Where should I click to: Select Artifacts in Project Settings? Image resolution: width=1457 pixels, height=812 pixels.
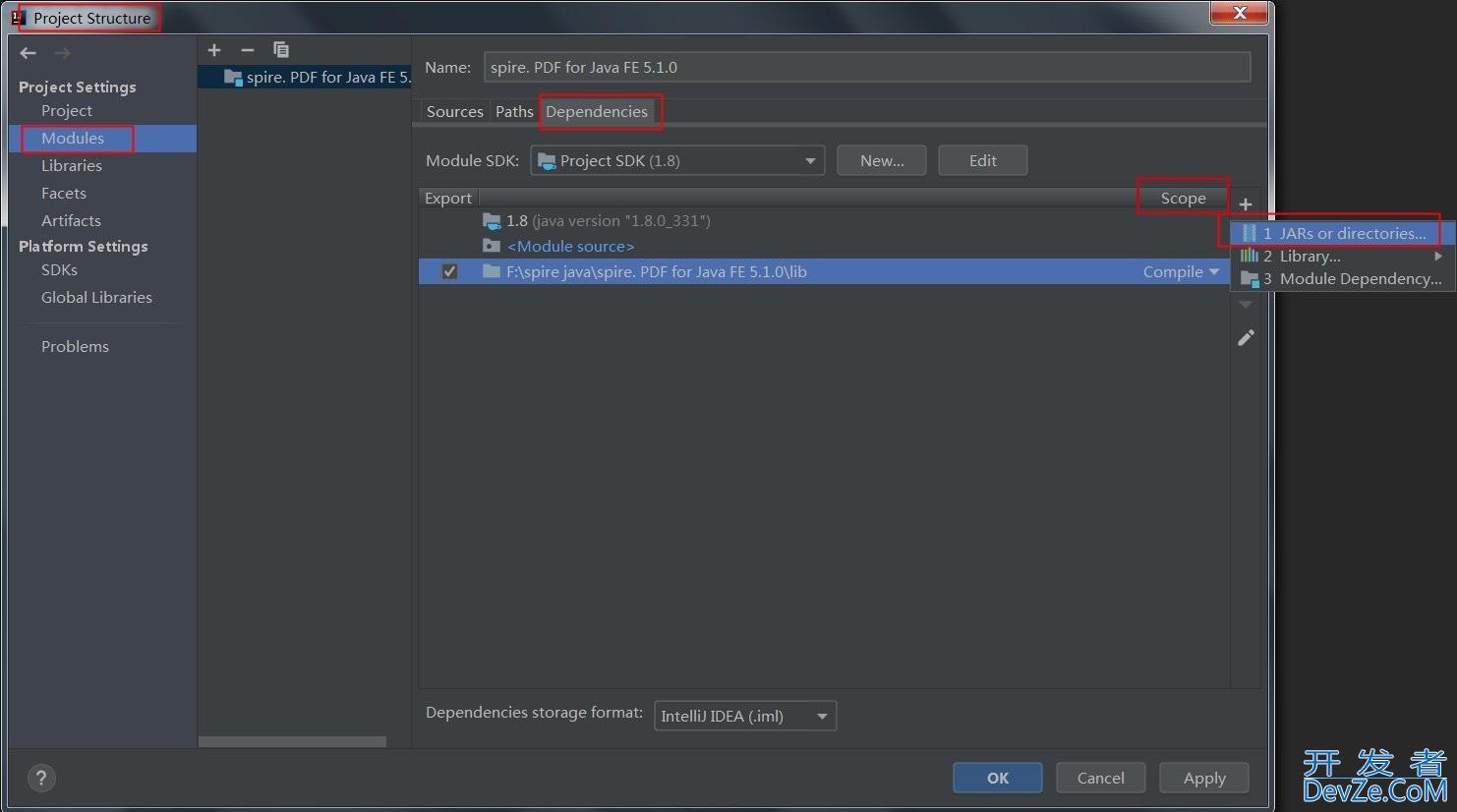pyautogui.click(x=71, y=221)
